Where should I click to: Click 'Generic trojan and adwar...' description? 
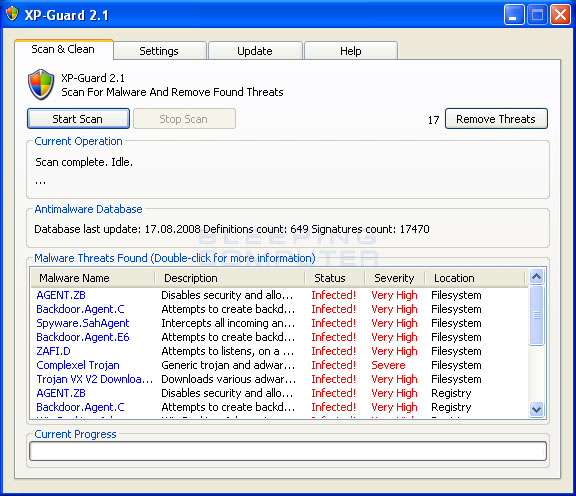pyautogui.click(x=228, y=365)
